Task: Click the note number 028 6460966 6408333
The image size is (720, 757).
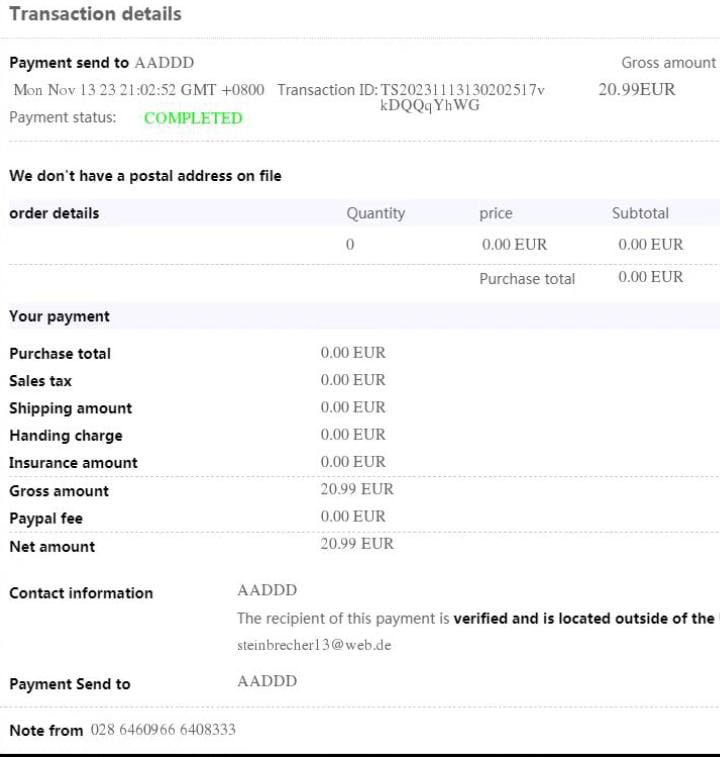Action: (163, 729)
